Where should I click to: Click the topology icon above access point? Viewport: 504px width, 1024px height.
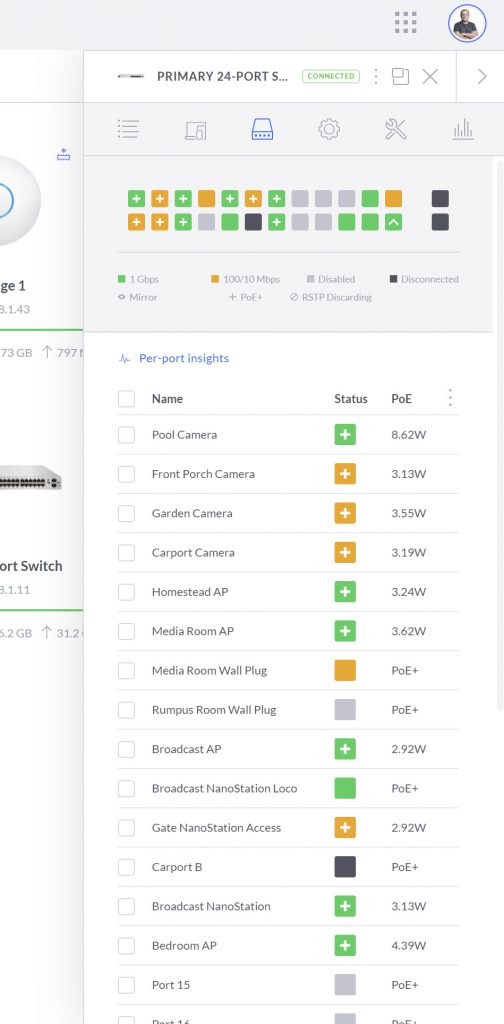pyautogui.click(x=63, y=155)
